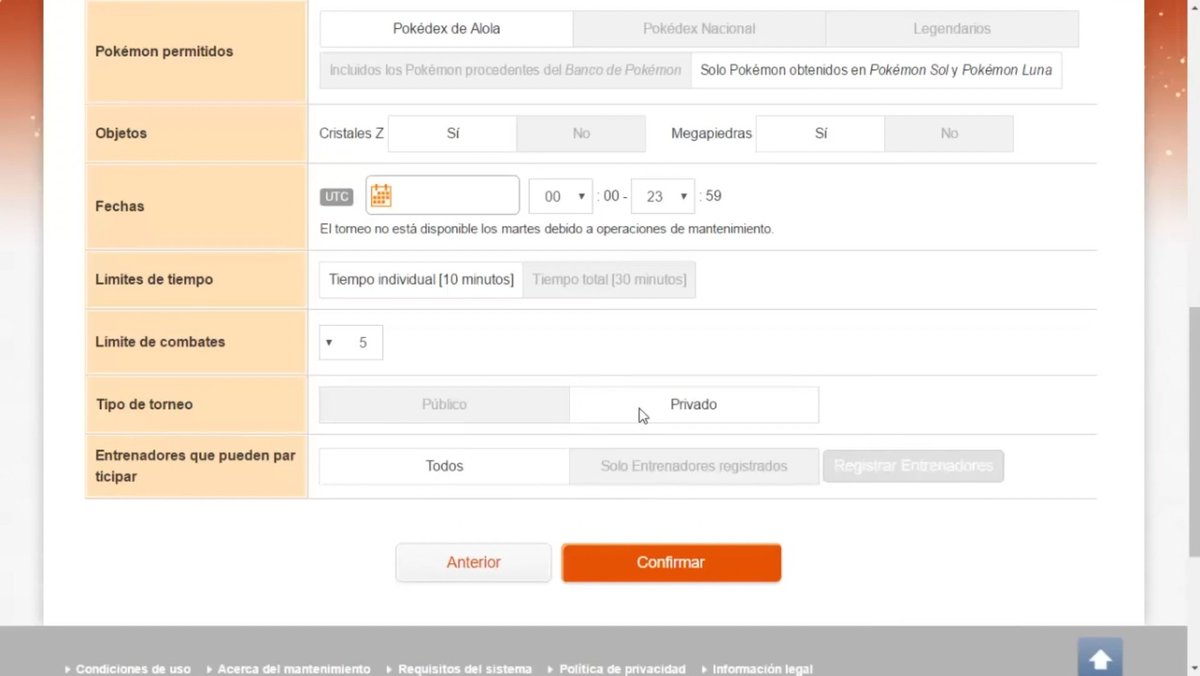
Task: Click the Límites de tiempo label
Action: (x=154, y=279)
